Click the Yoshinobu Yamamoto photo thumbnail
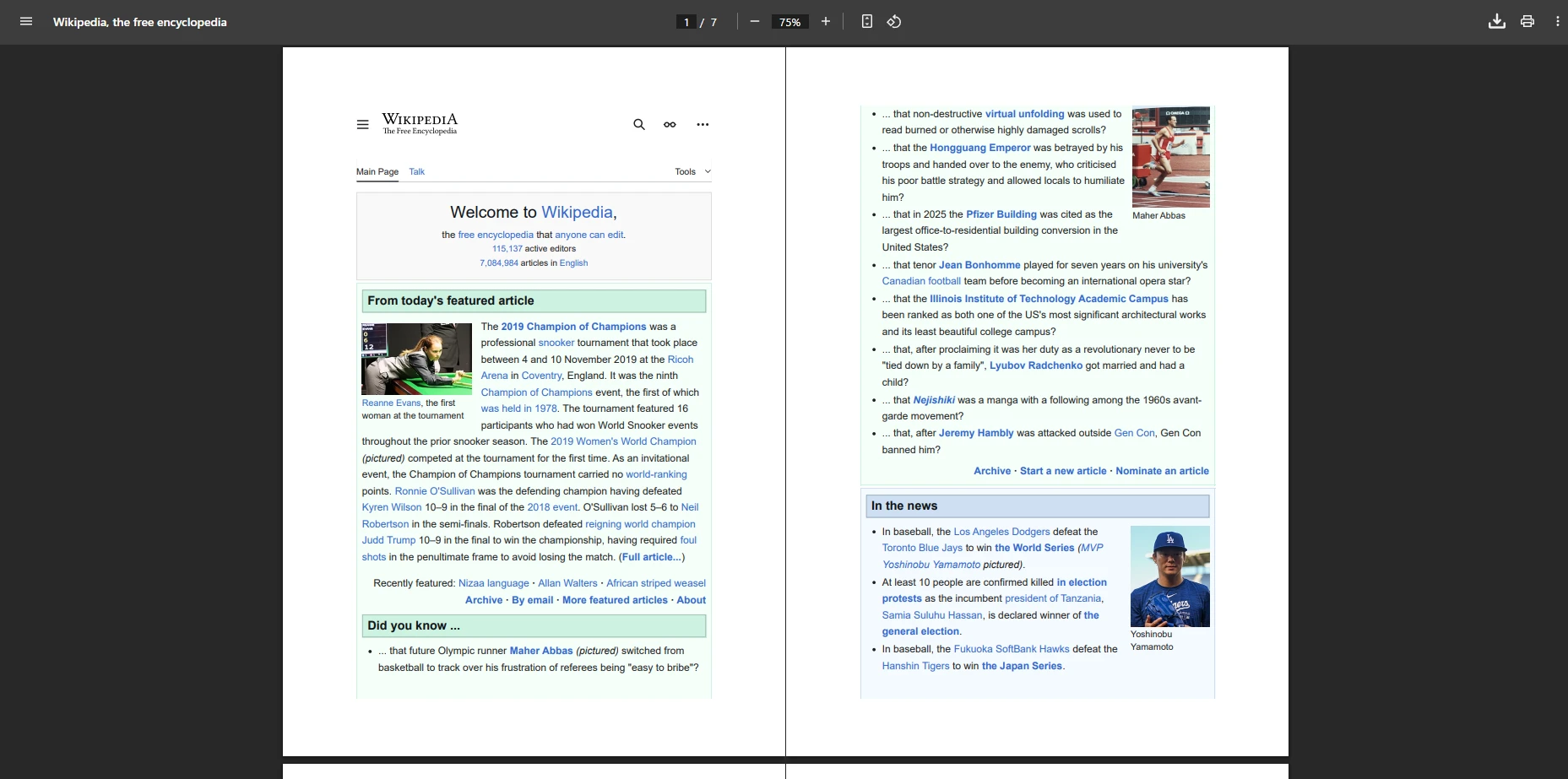Screen dimensions: 1568x779 point(1169,576)
